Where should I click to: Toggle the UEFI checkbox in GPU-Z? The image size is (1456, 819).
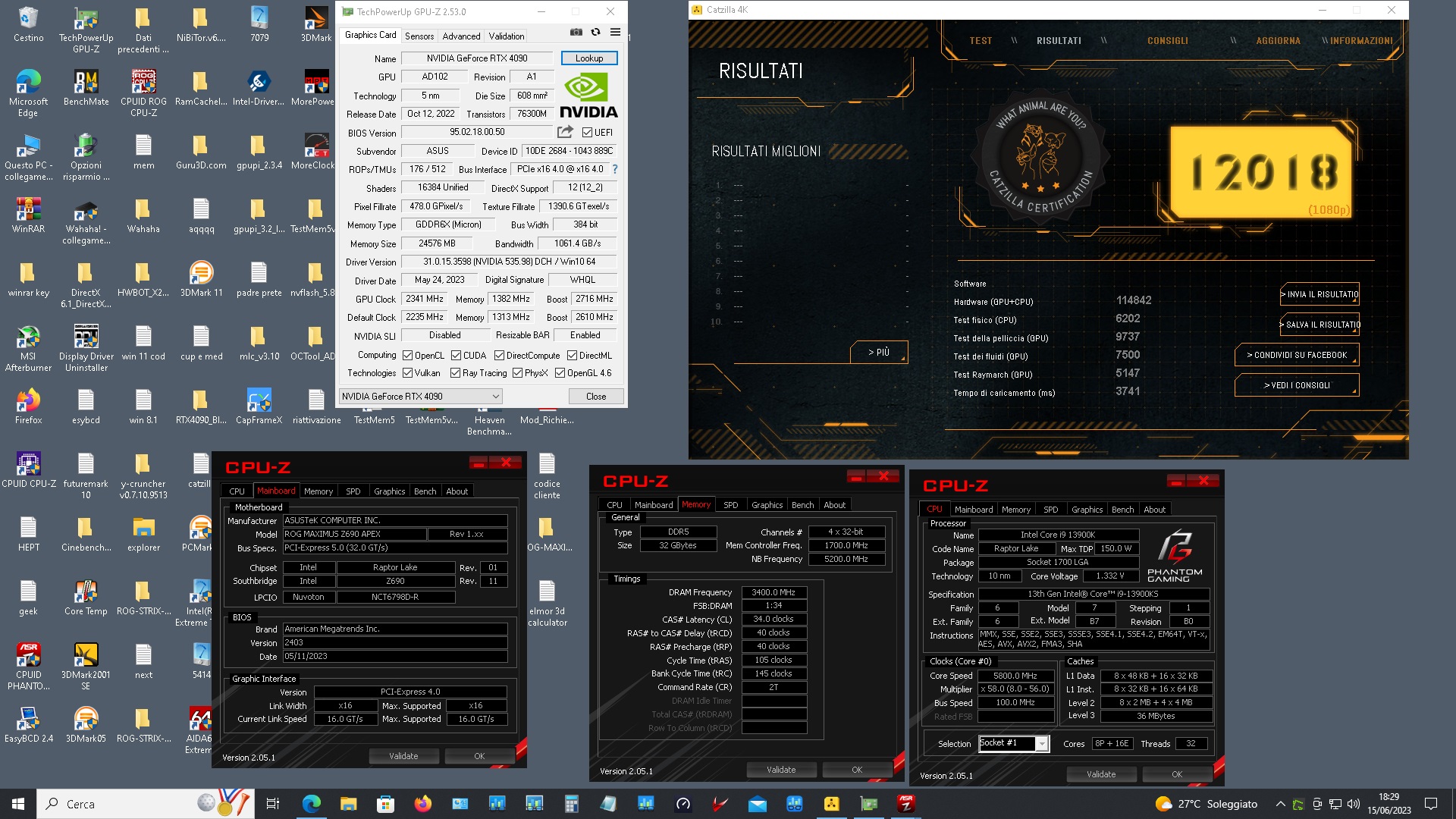pyautogui.click(x=587, y=132)
